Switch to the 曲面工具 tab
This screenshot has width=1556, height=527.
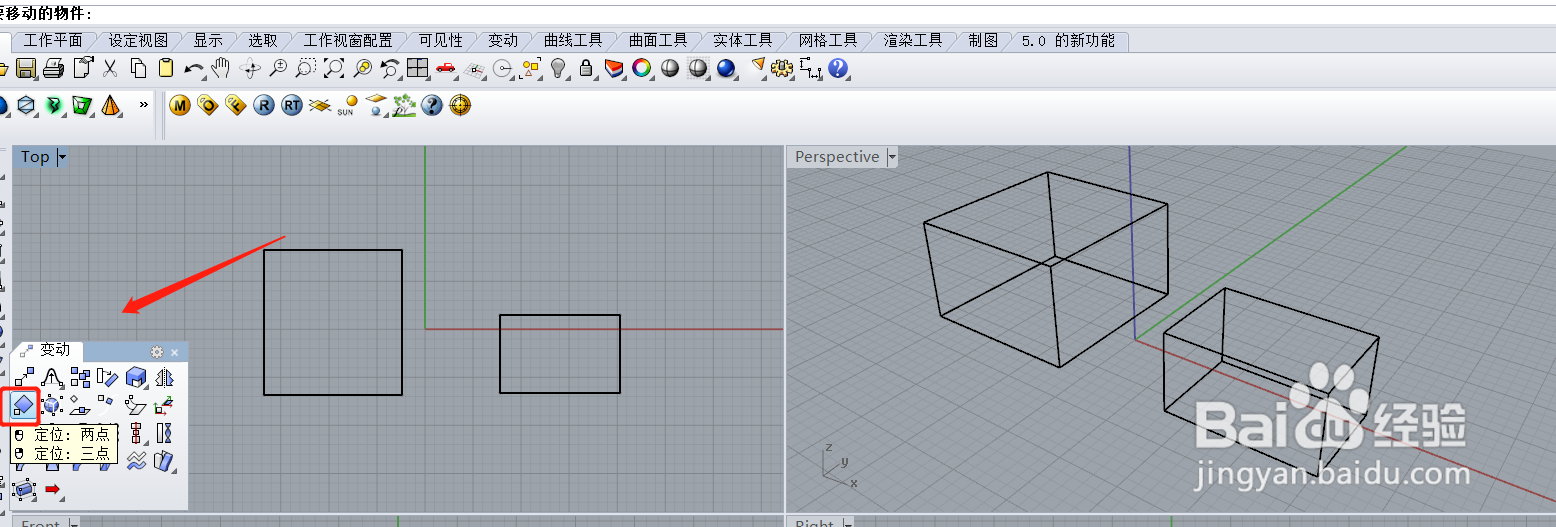click(x=658, y=41)
